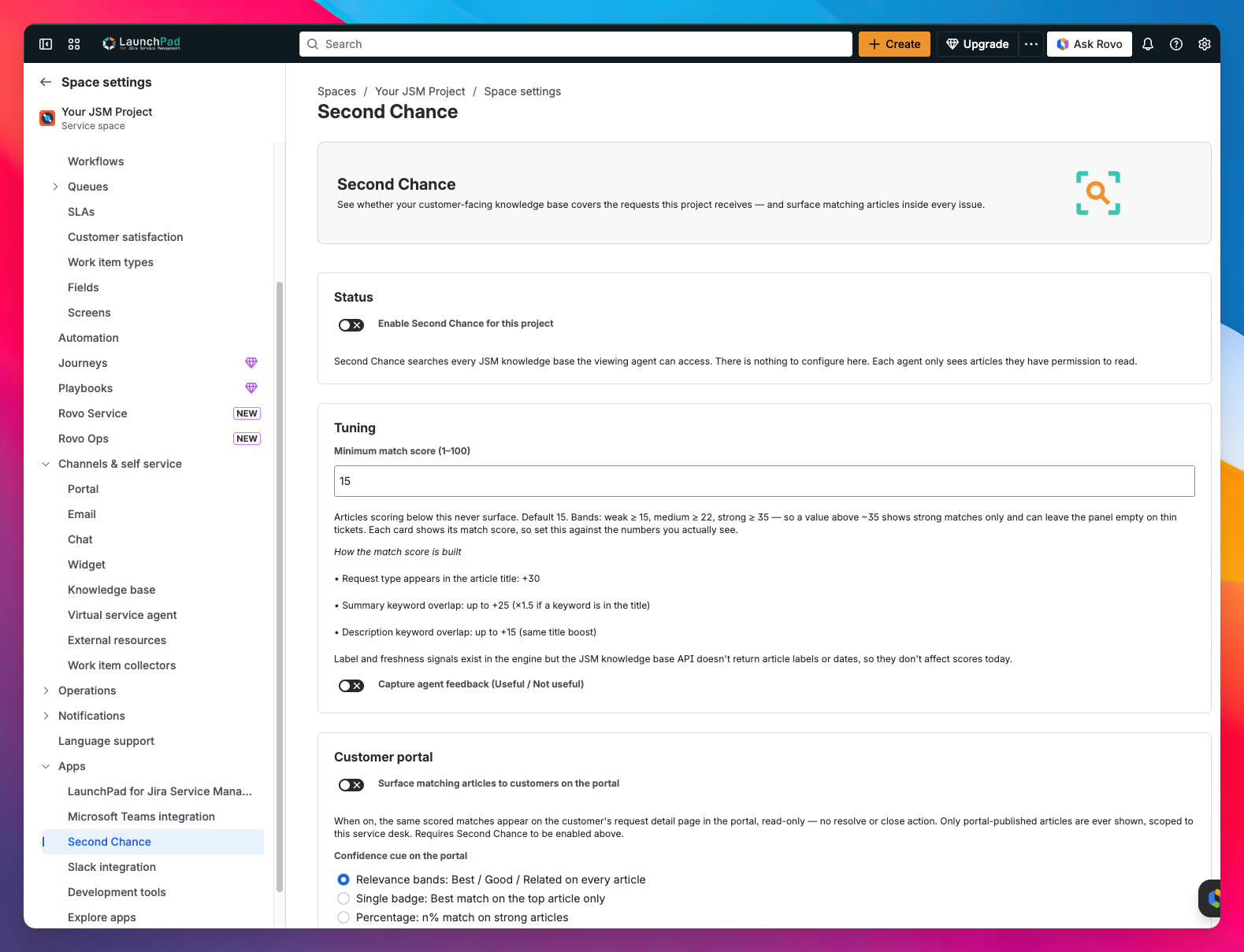1244x952 pixels.
Task: Select Relevance bands confidence cue option
Action: [x=343, y=880]
